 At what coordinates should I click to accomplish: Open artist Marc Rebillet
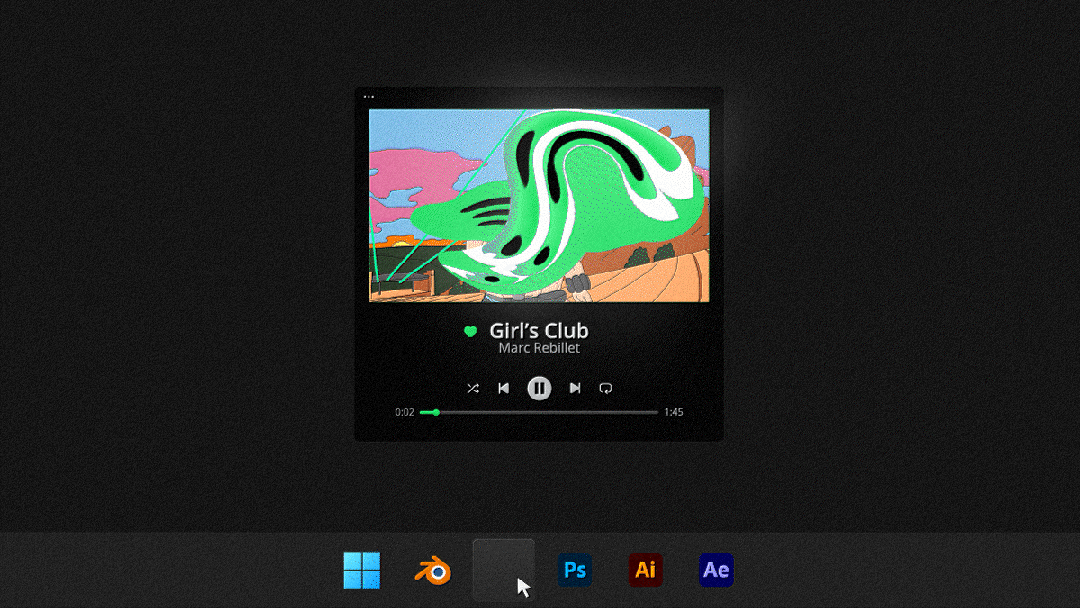[x=539, y=348]
